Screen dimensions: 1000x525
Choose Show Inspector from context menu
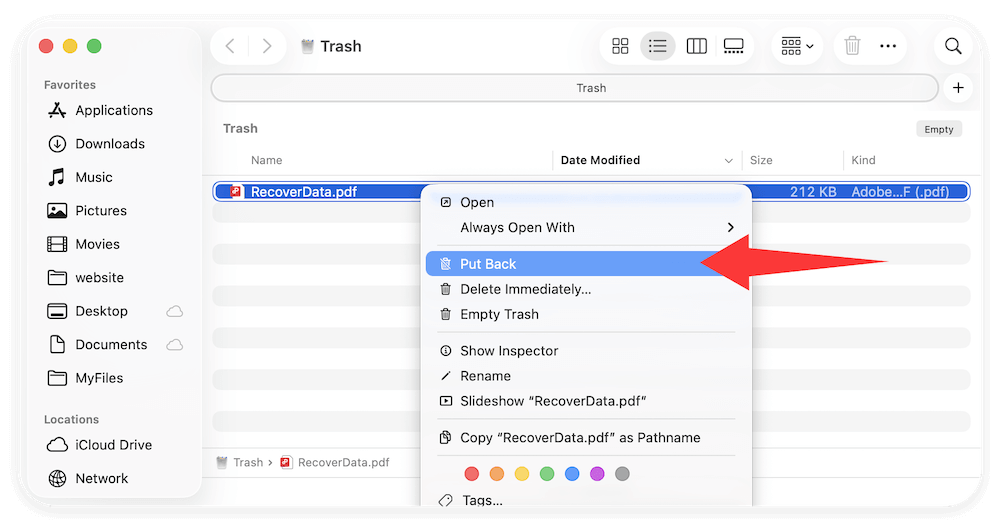point(588,351)
